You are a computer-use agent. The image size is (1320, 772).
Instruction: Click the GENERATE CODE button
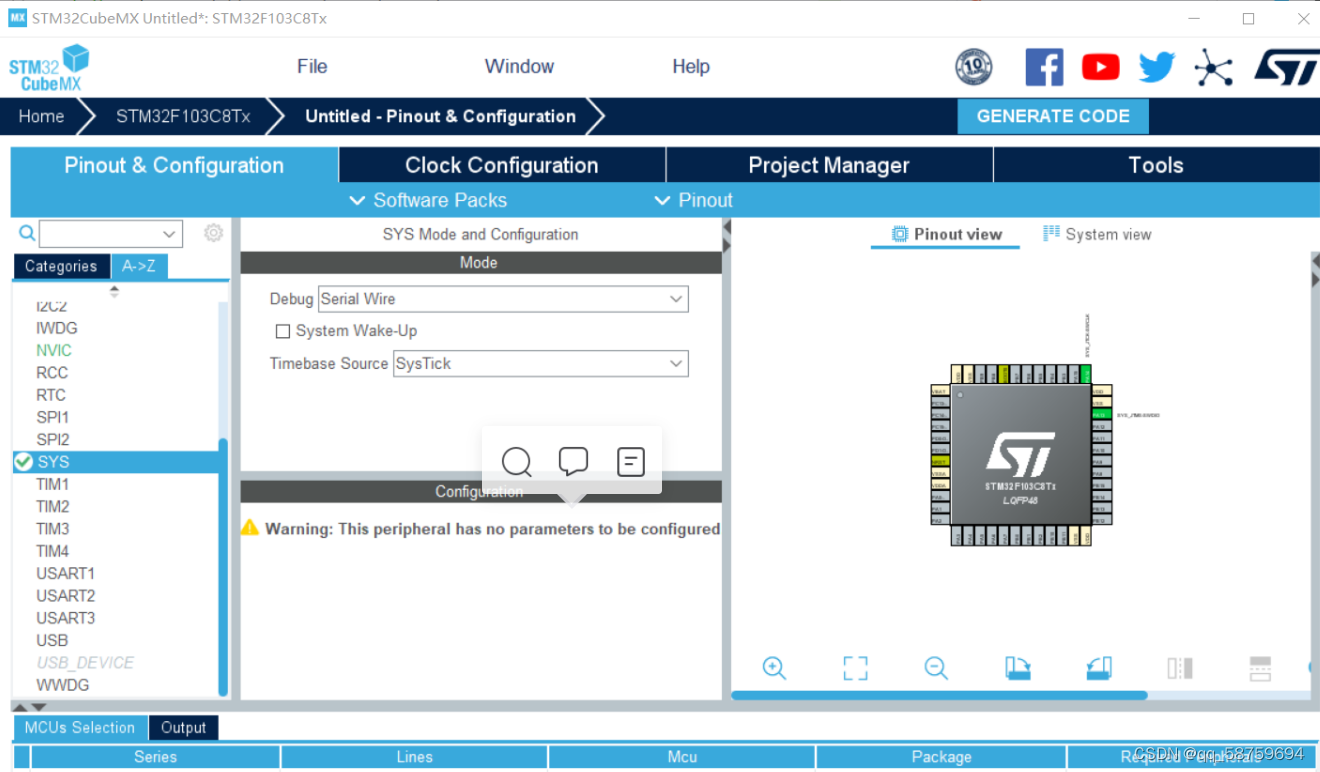[1053, 115]
